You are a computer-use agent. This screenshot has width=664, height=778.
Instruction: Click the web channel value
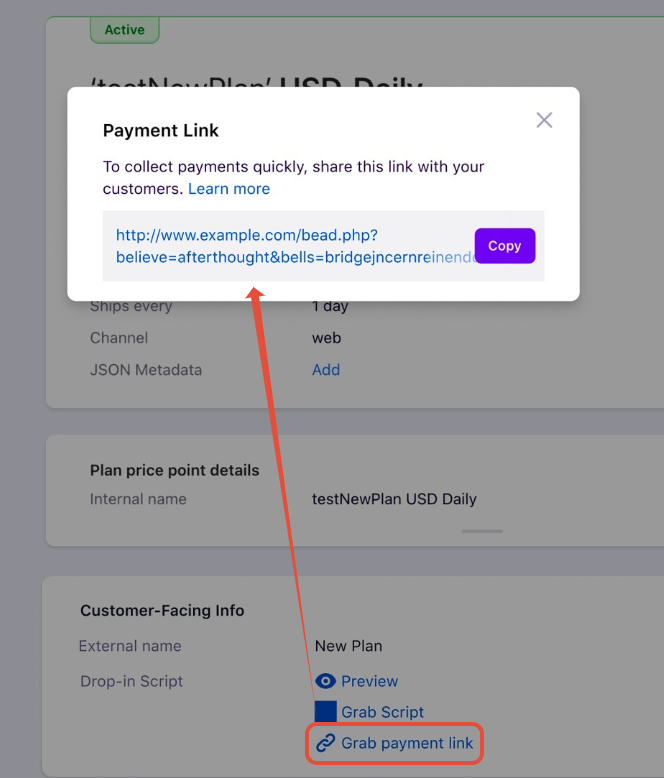point(326,338)
